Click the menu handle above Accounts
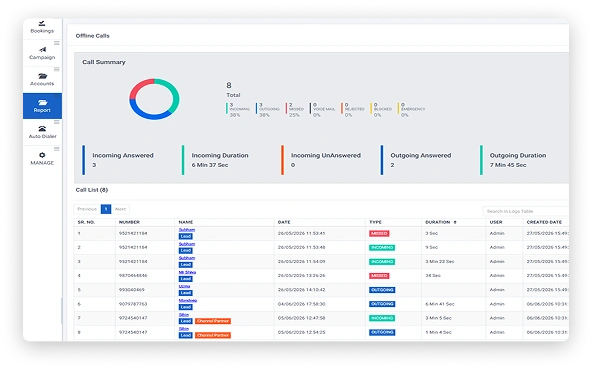592x369 pixels. pyautogui.click(x=57, y=69)
